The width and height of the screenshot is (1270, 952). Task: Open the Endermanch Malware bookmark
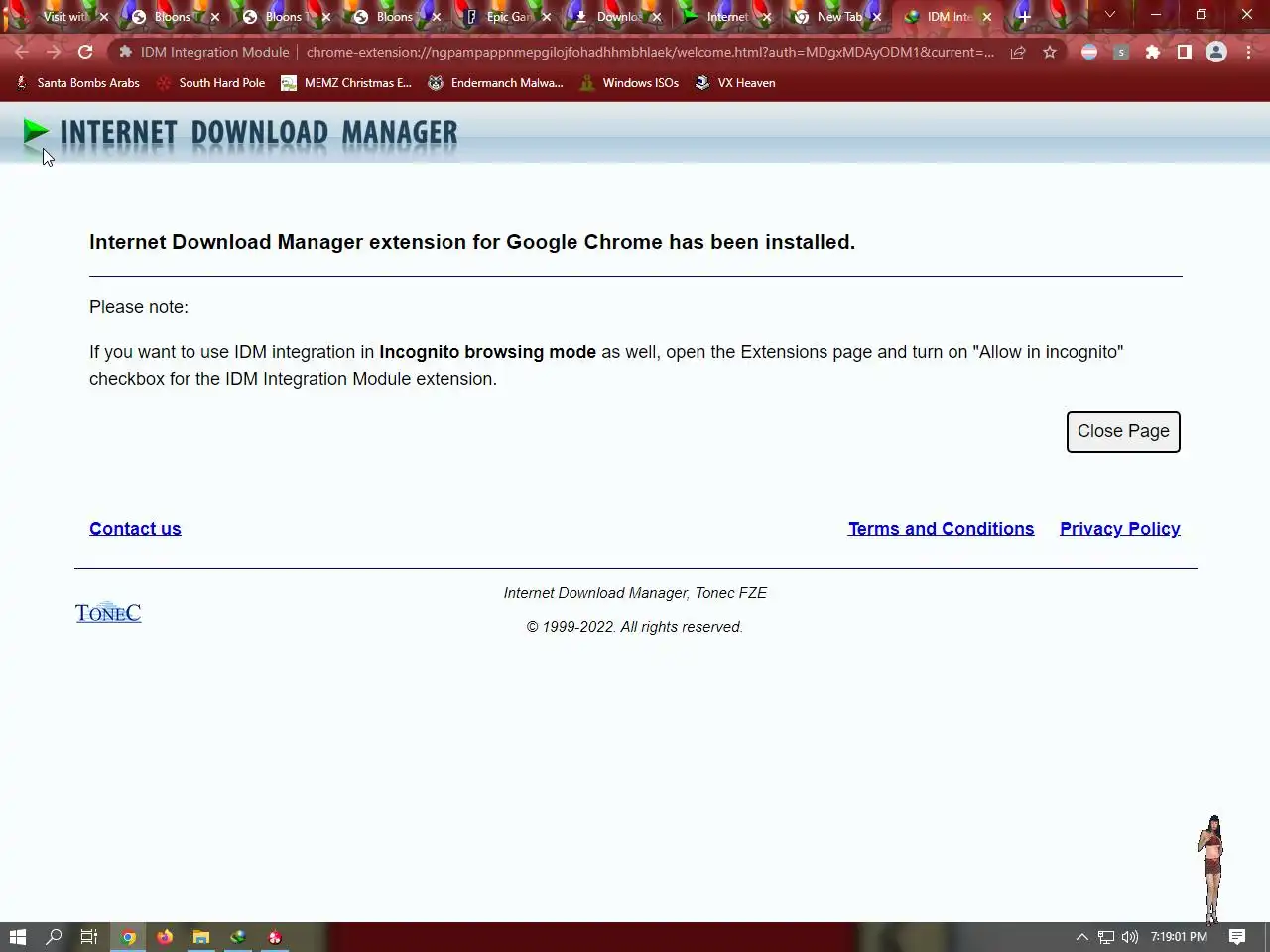point(495,83)
